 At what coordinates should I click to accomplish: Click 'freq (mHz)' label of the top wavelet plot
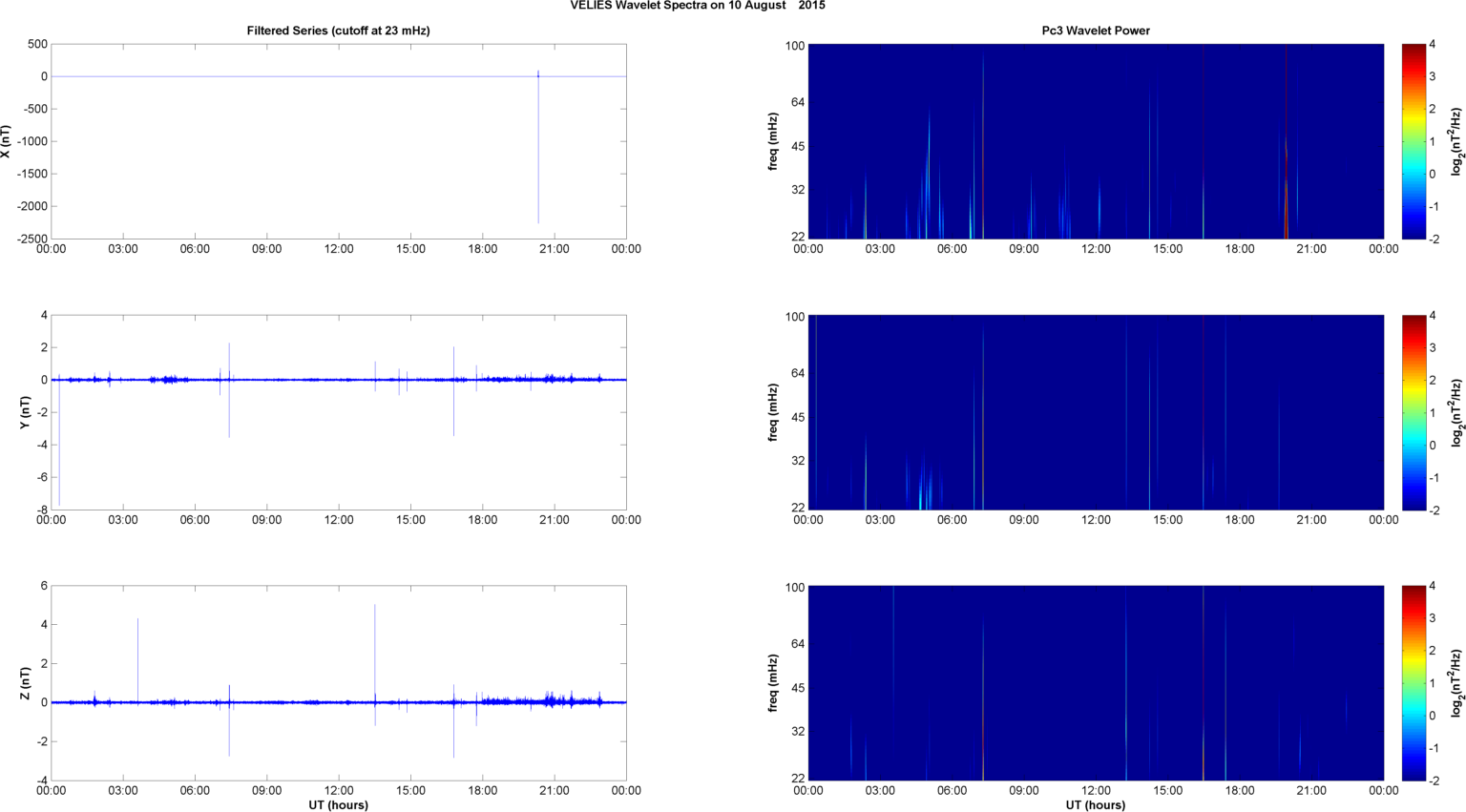773,141
